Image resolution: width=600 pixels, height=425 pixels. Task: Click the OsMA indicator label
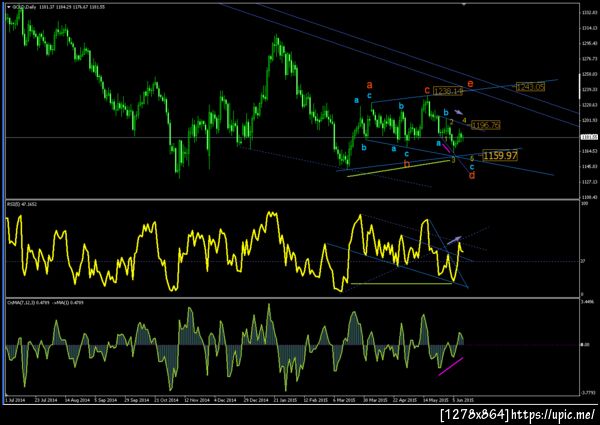[x=46, y=303]
